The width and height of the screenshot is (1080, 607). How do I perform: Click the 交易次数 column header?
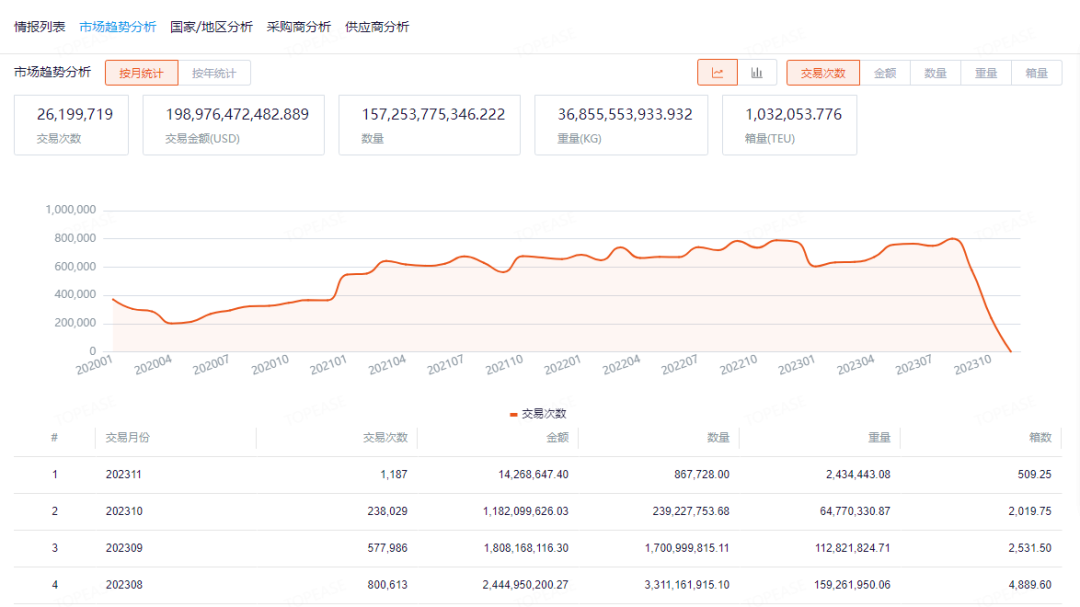[x=386, y=438]
